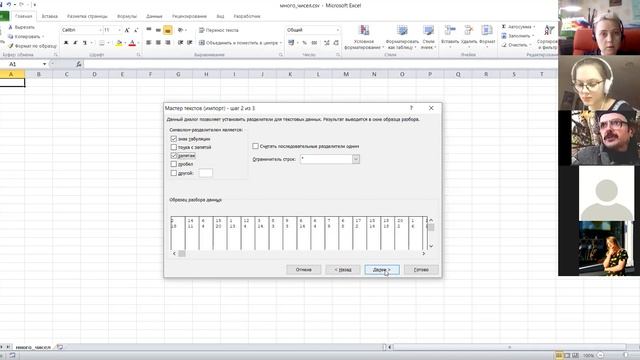This screenshot has height=360, width=640.
Task: Switch to the Формулы ribbon tab
Action: pos(127,16)
